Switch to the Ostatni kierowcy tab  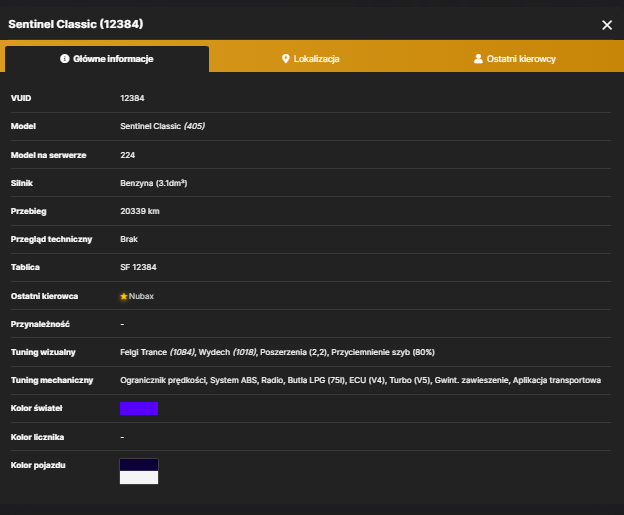515,59
